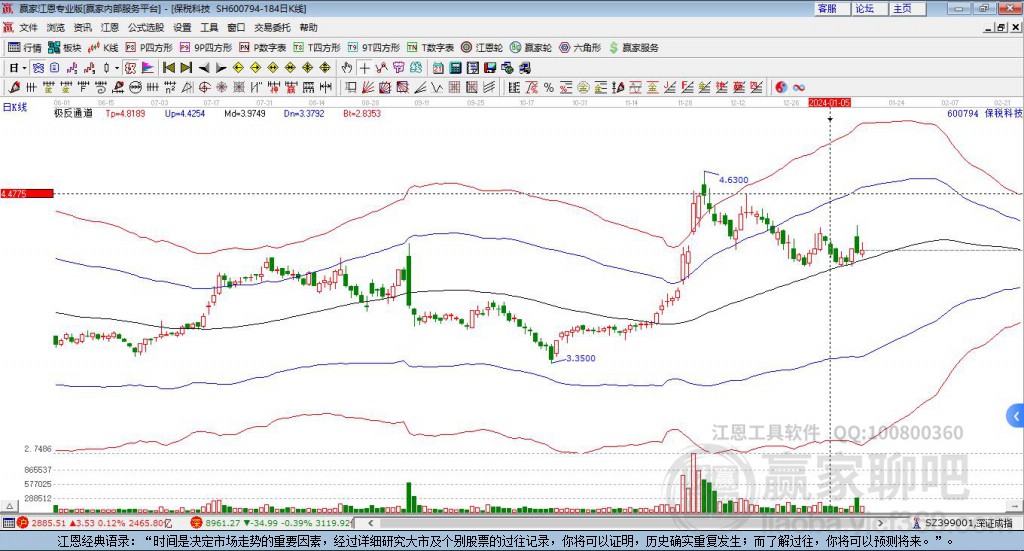Jump to last bar with skip-forward arrow
This screenshot has width=1024, height=551.
pos(186,68)
